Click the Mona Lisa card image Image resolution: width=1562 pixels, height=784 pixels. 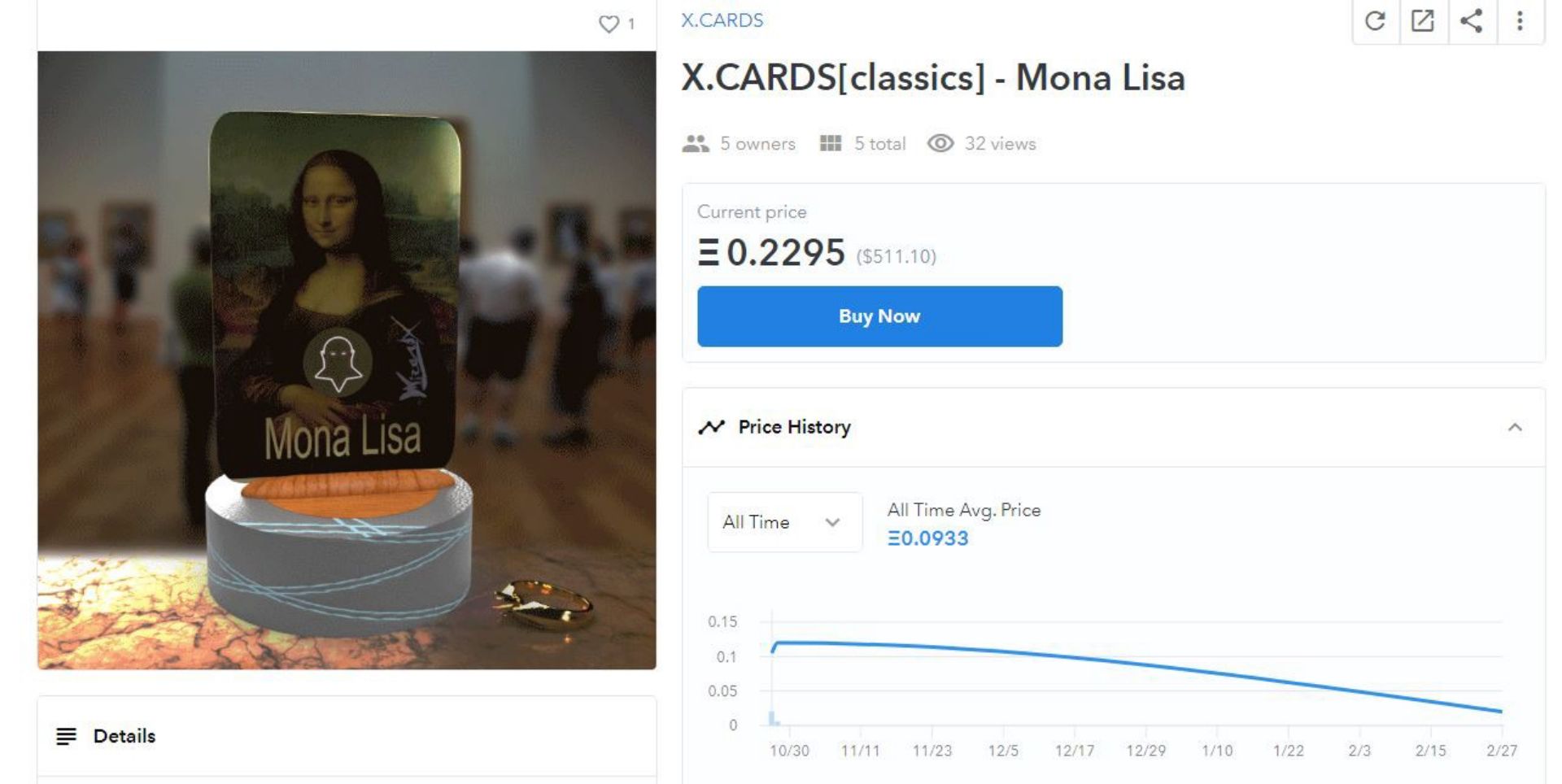click(x=347, y=360)
